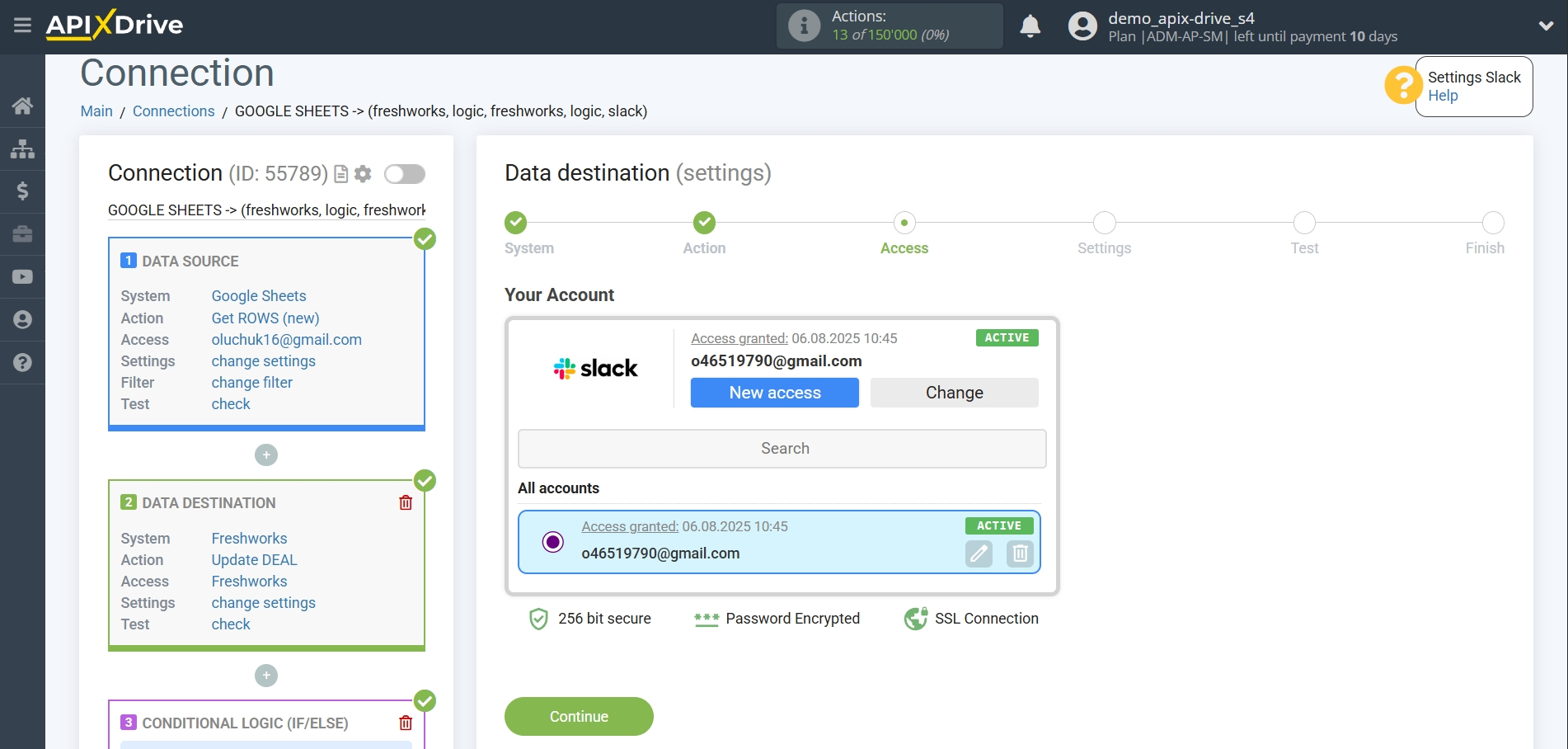Open Freshworks system link
This screenshot has width=1568, height=749.
click(250, 539)
